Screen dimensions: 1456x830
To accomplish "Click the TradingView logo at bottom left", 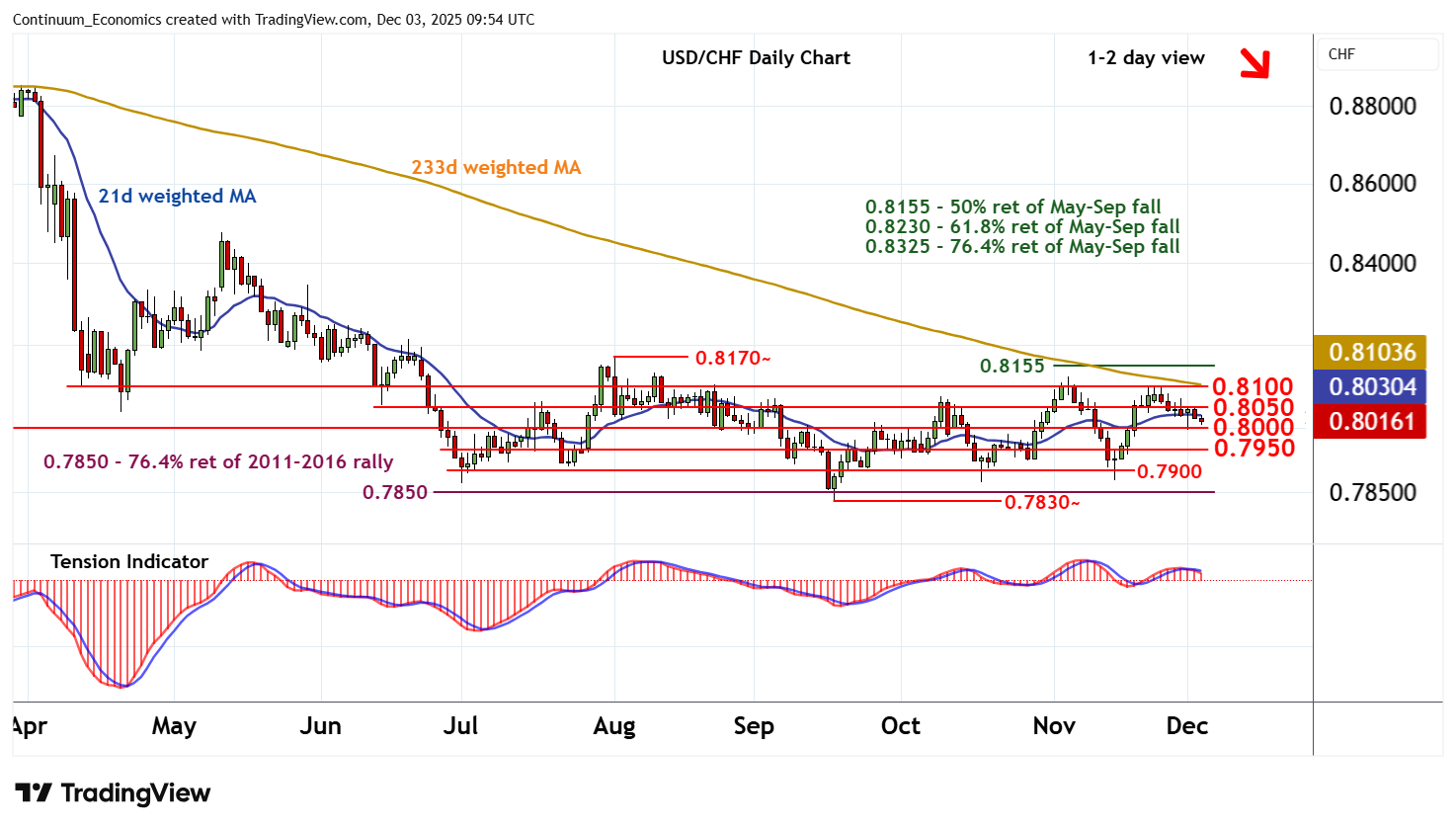I will coord(113,793).
